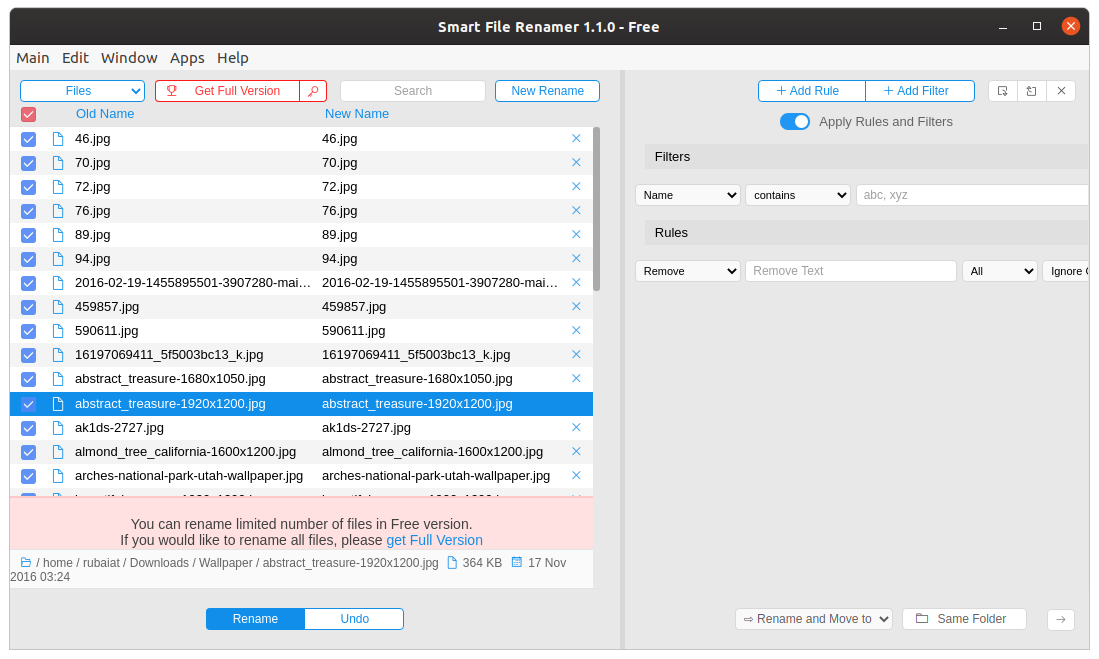Open the Apps menu
The height and width of the screenshot is (659, 1099).
[x=187, y=58]
